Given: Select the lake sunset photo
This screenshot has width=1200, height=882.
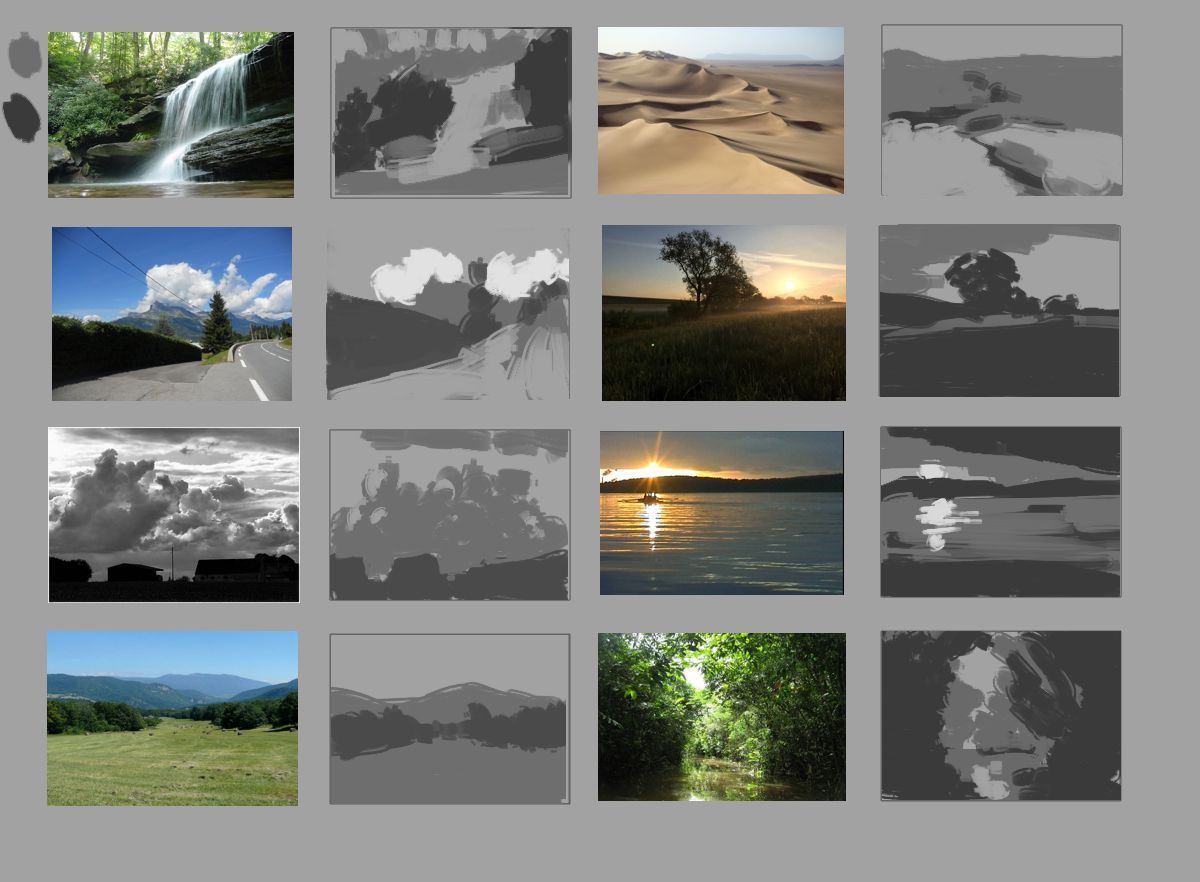Looking at the screenshot, I should 721,513.
